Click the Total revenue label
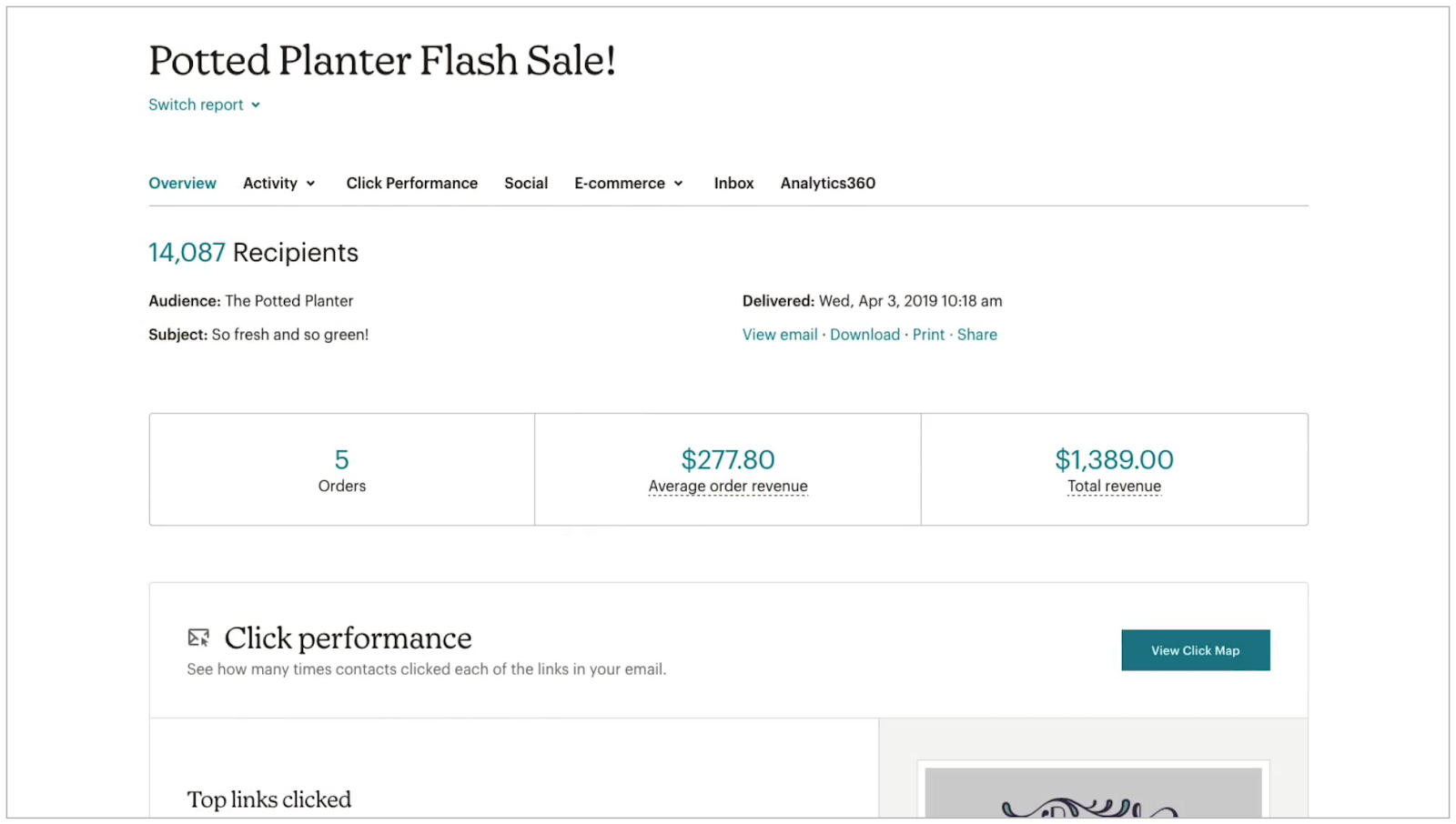Screen dimensions: 1456x824 (x=1114, y=486)
